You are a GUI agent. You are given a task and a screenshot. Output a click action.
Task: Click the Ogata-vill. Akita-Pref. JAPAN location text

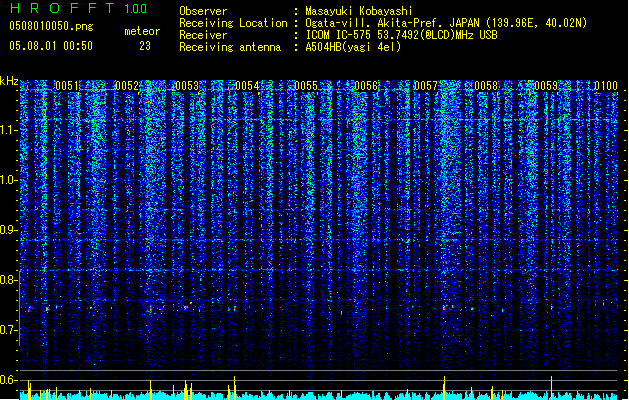coord(446,23)
